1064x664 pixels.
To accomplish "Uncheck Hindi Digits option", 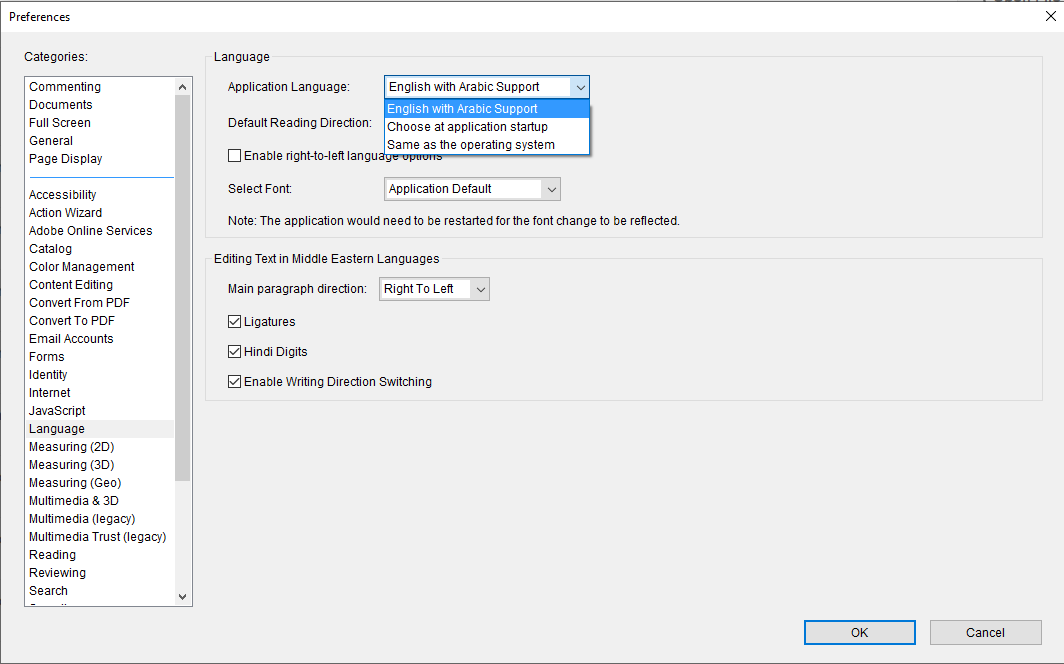I will point(234,352).
